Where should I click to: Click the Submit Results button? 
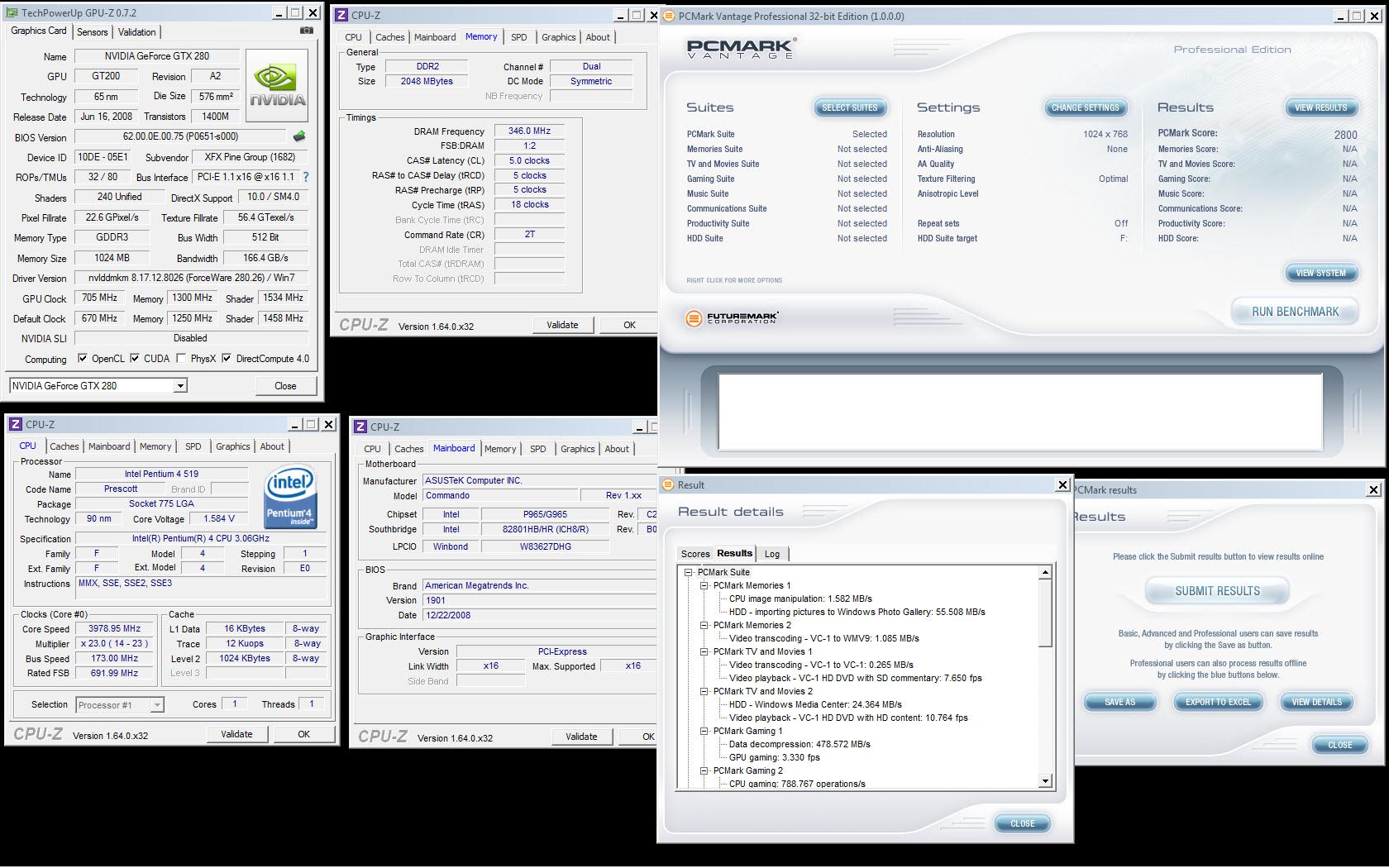(x=1217, y=591)
